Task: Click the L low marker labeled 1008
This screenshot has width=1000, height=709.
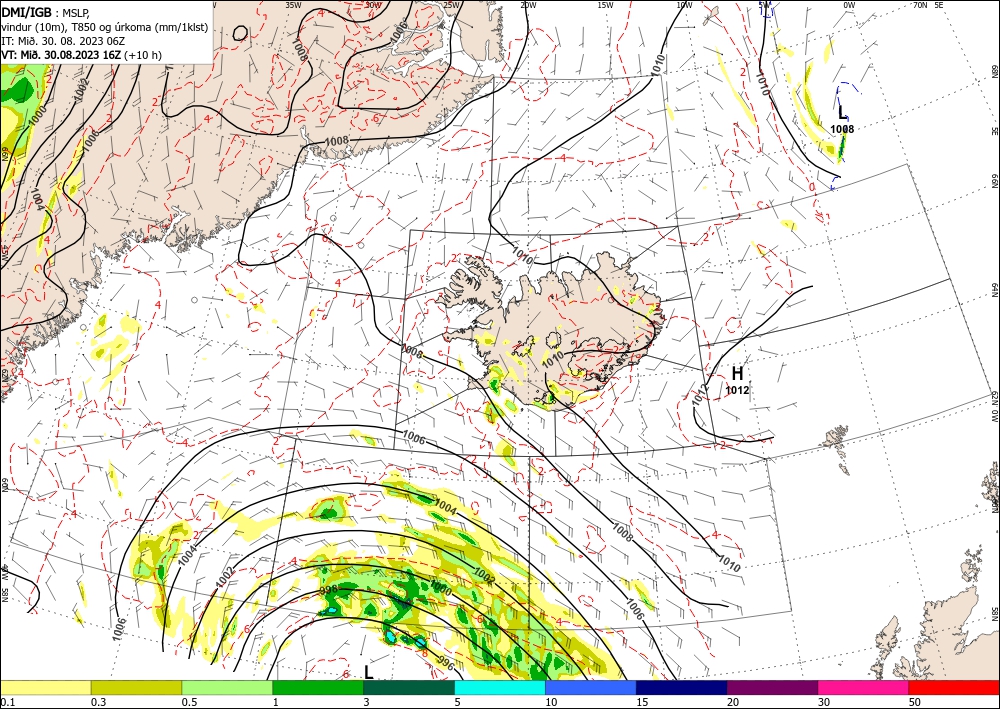Action: click(842, 113)
